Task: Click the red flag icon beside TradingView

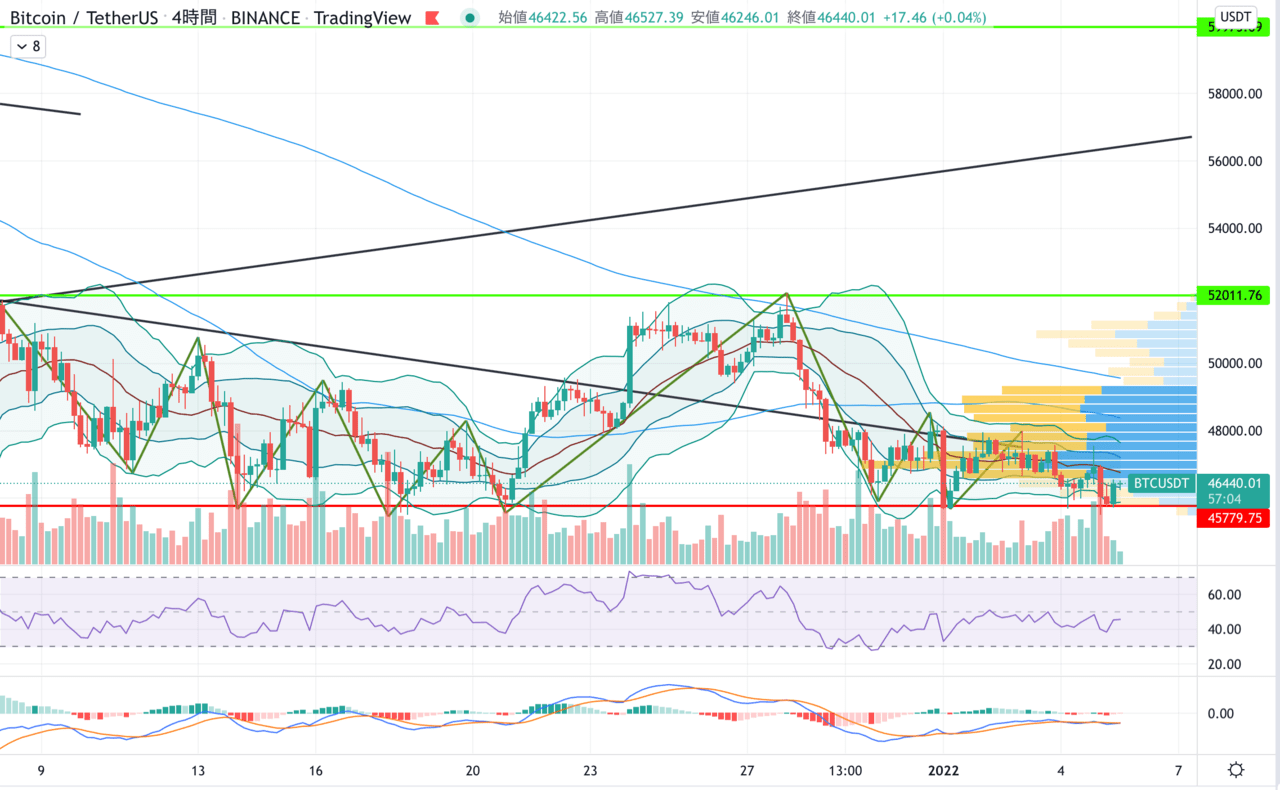Action: click(432, 18)
